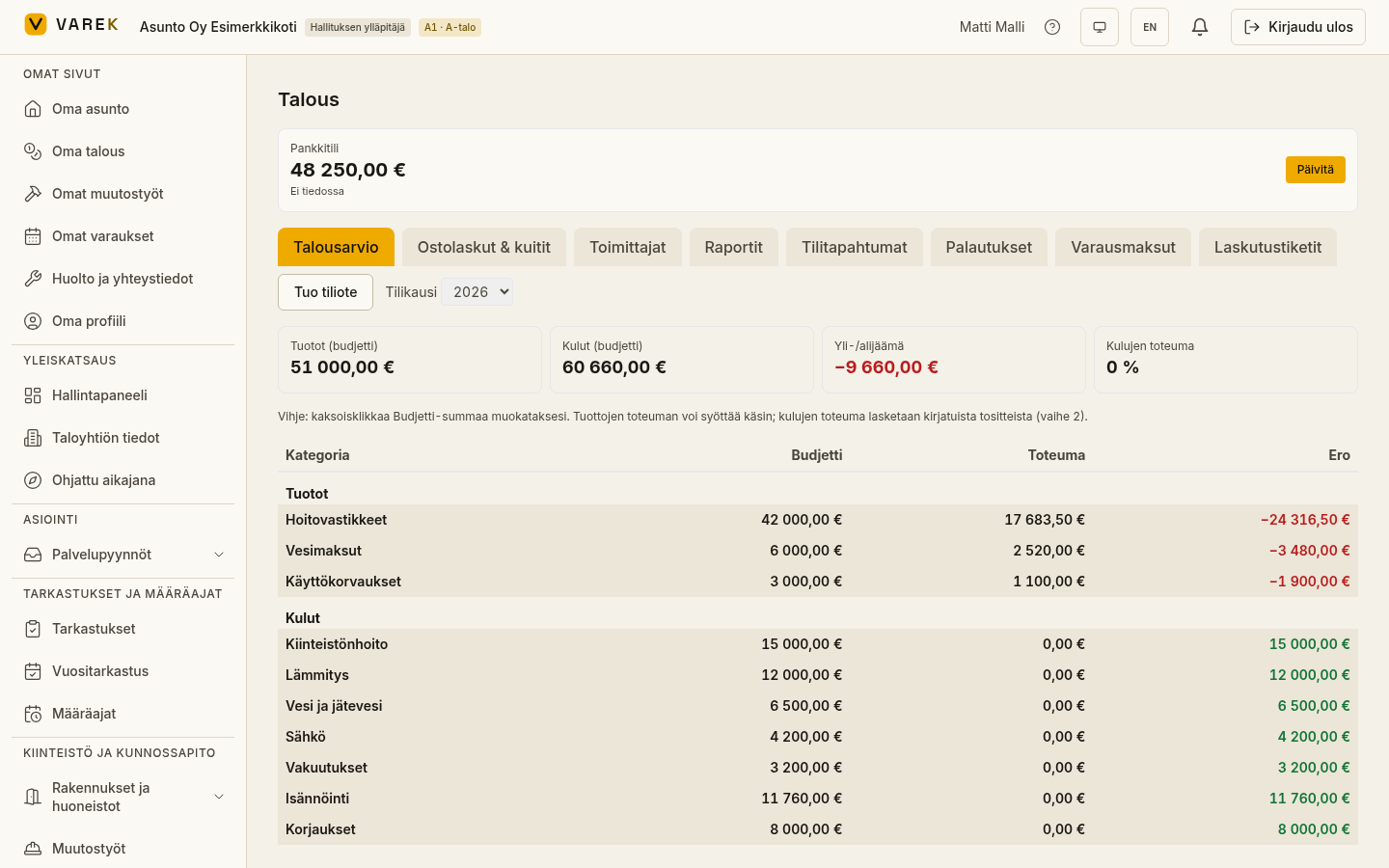Open the Palautukset tab
1389x868 pixels.
[989, 247]
